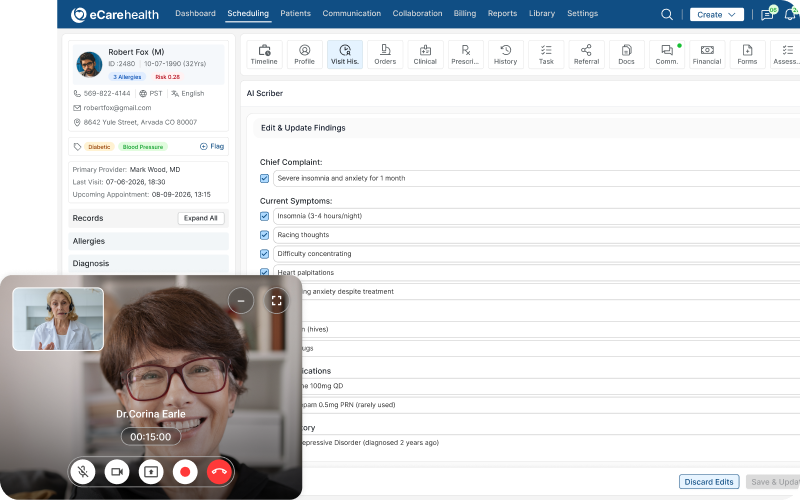Uncheck the Difficulty concentrating symptom
This screenshot has height=500, width=800.
point(264,254)
